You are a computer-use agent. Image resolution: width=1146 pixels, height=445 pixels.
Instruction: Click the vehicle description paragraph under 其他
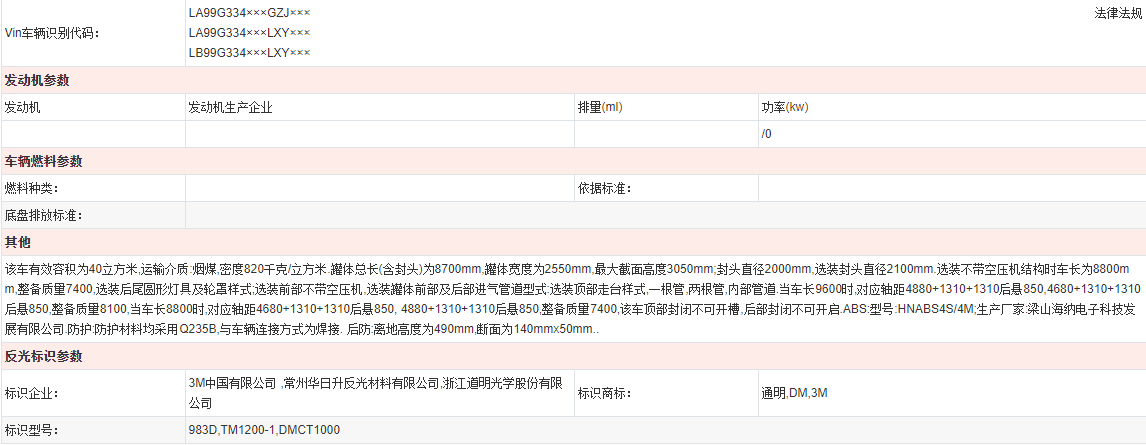570,298
